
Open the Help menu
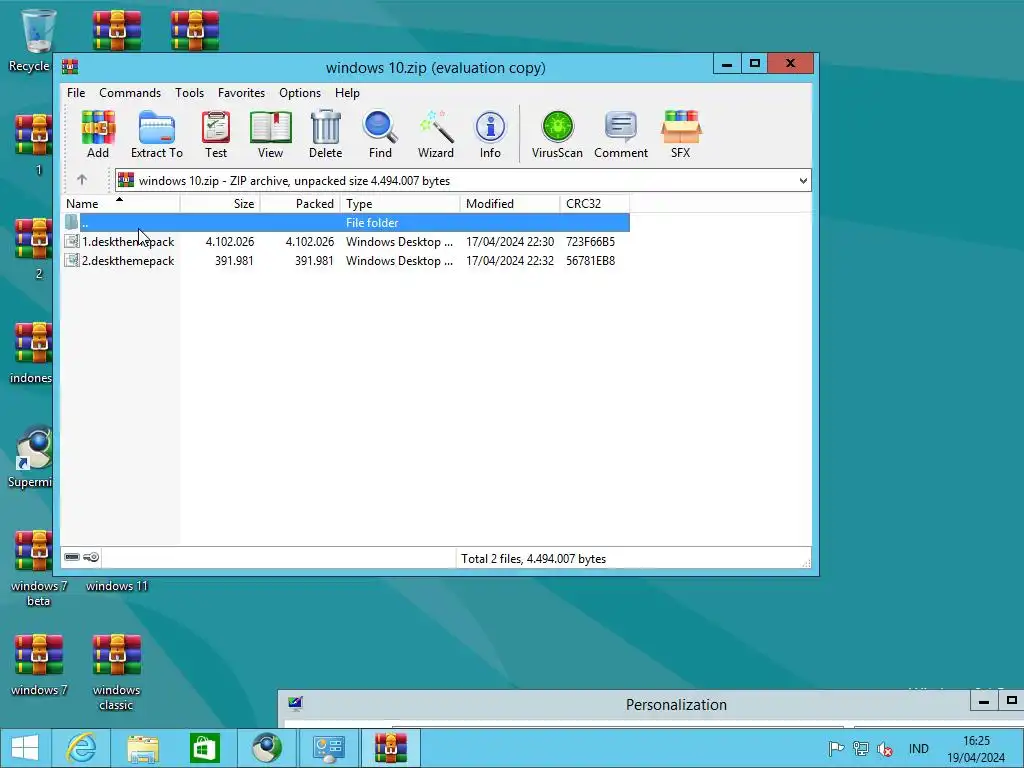tap(347, 93)
